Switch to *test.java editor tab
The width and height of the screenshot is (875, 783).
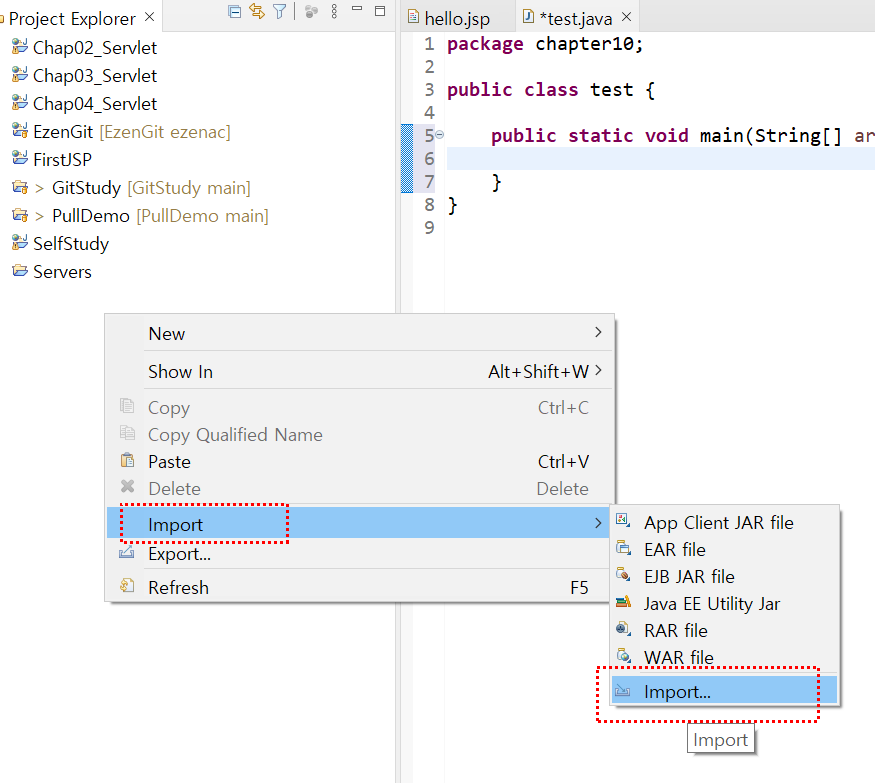[575, 19]
